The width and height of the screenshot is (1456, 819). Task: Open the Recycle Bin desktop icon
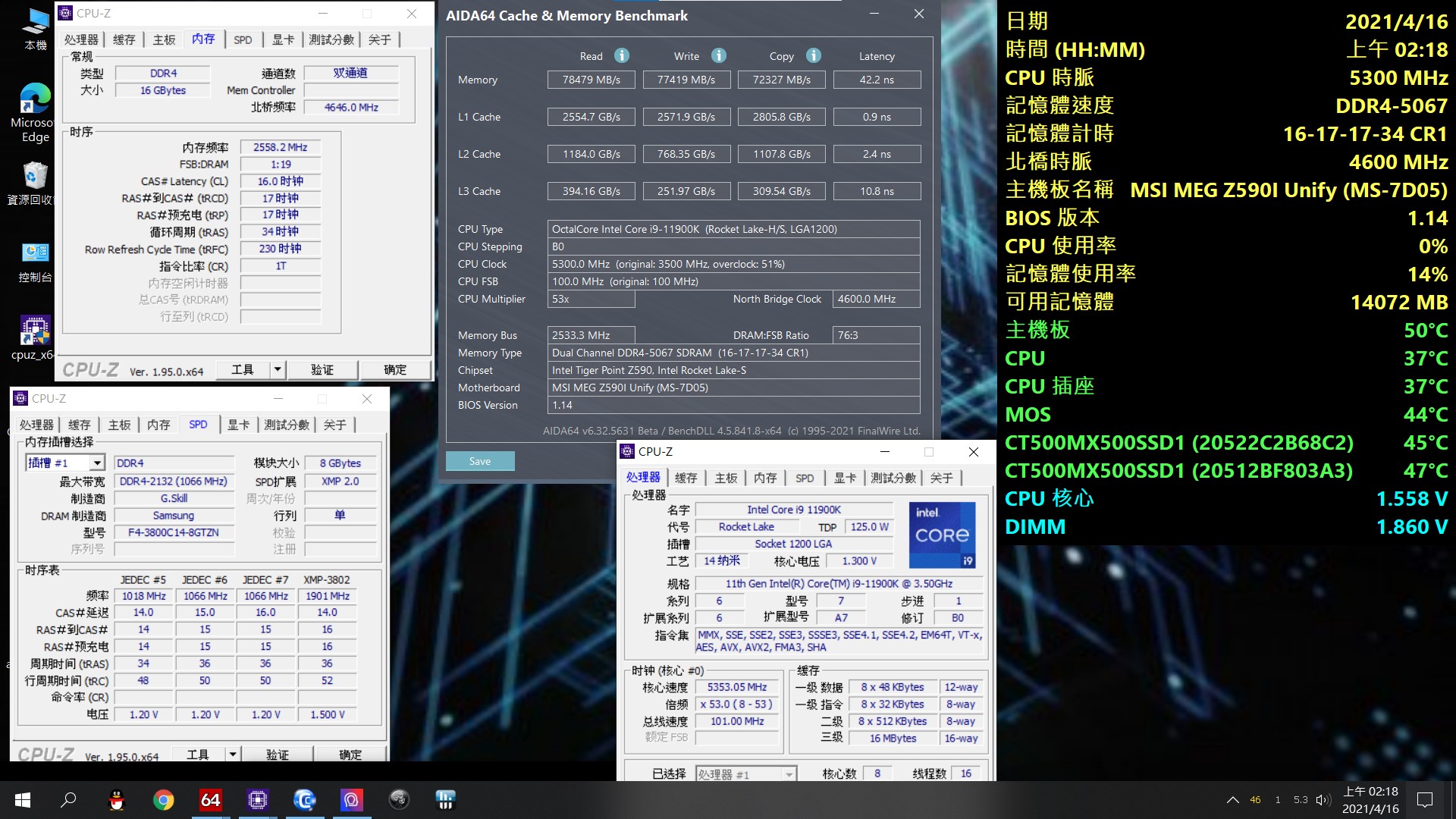(x=35, y=184)
